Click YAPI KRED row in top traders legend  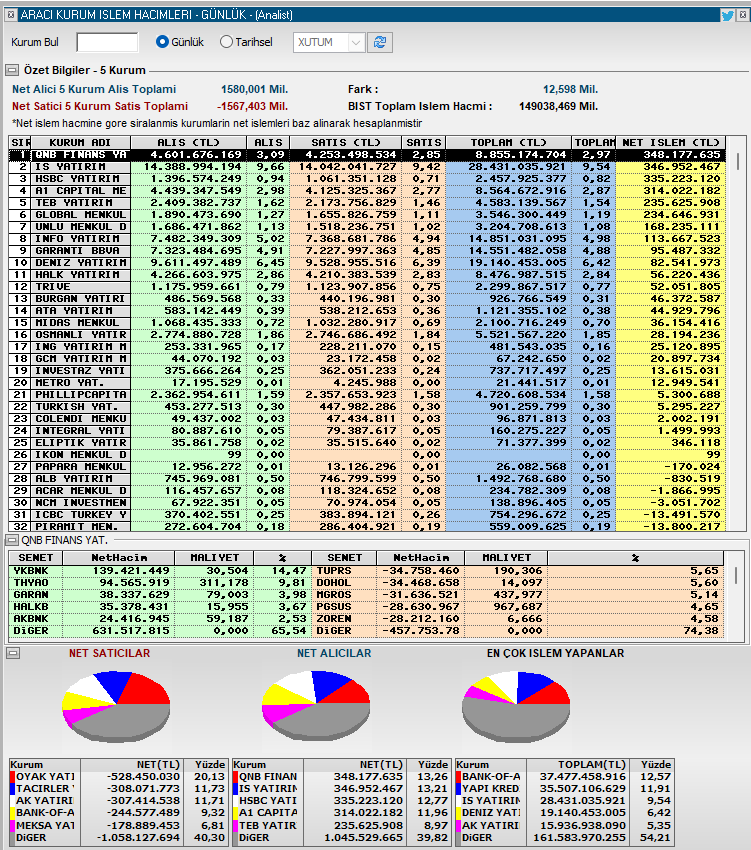(x=564, y=789)
